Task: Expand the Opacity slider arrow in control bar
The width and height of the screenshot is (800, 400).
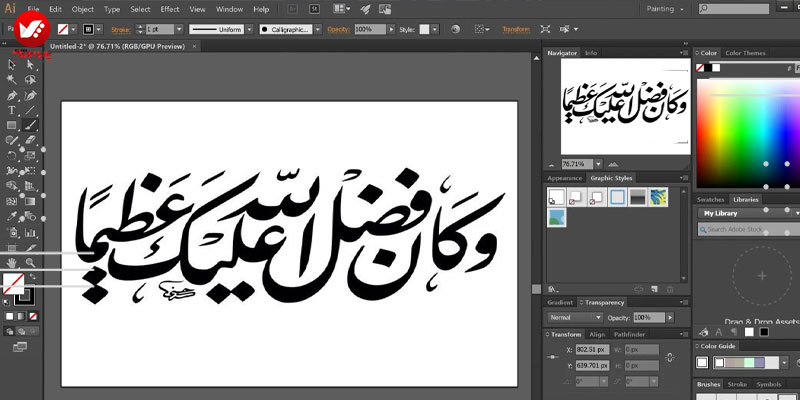Action: [391, 30]
